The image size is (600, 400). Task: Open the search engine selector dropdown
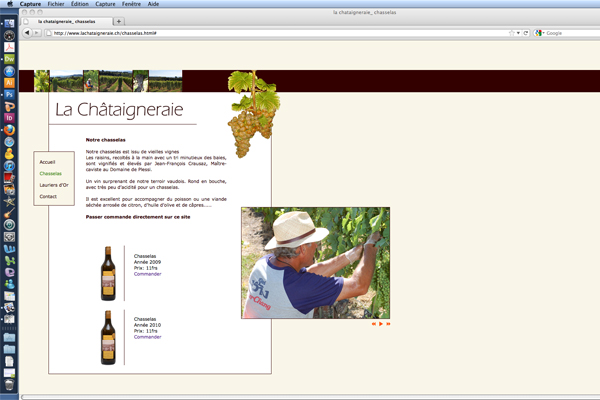pos(540,33)
